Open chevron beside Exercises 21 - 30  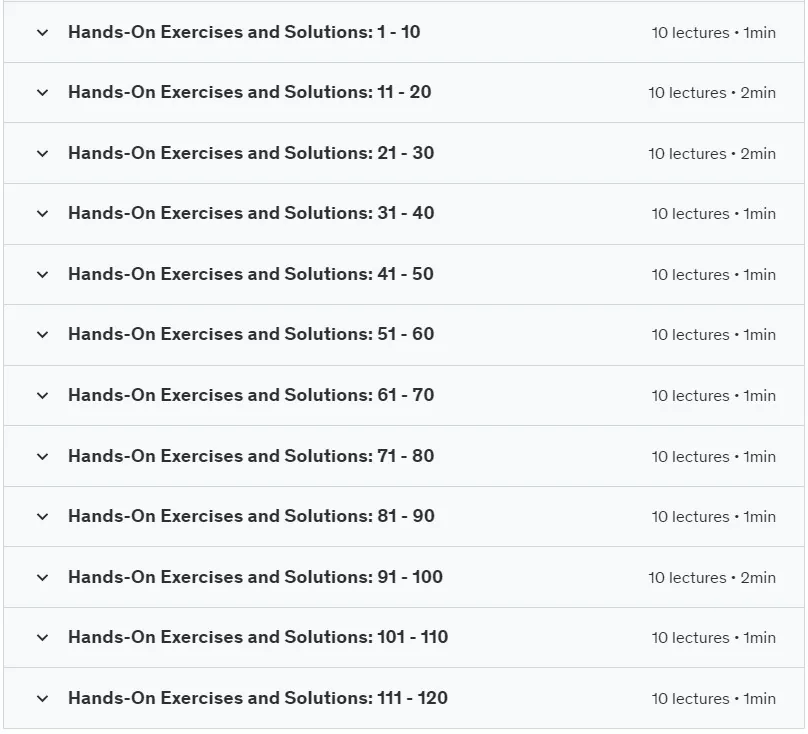pyautogui.click(x=43, y=154)
